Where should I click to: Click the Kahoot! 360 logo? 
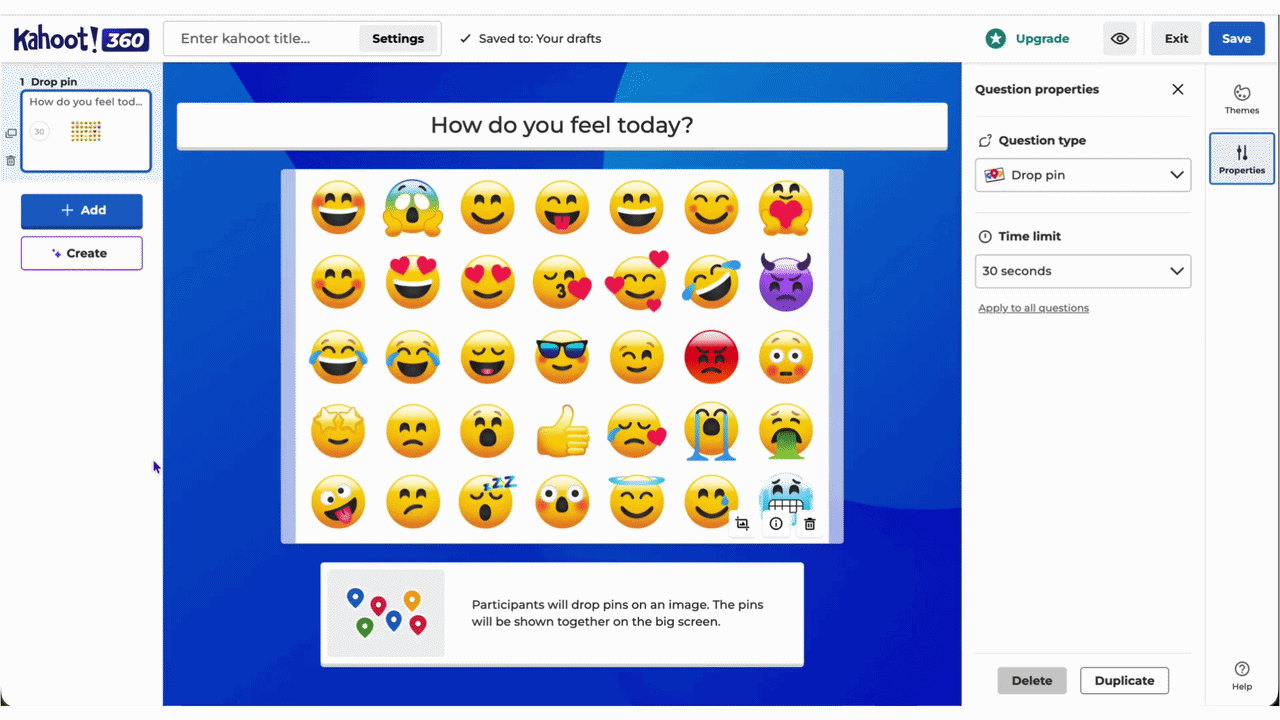coord(81,39)
